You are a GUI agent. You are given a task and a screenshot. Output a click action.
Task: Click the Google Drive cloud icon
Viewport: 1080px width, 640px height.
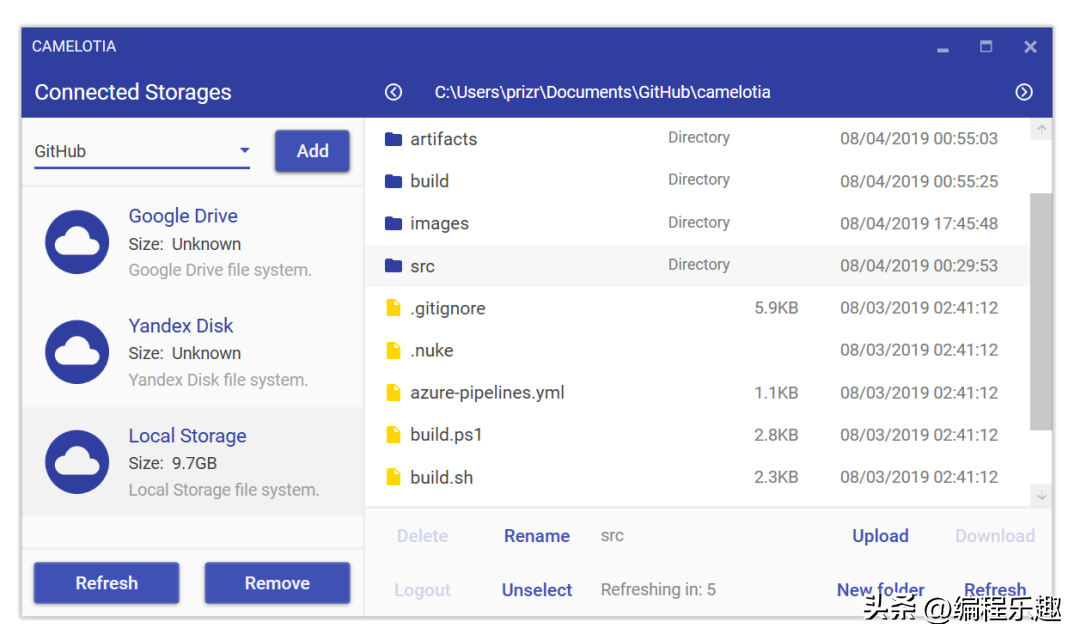[x=77, y=242]
